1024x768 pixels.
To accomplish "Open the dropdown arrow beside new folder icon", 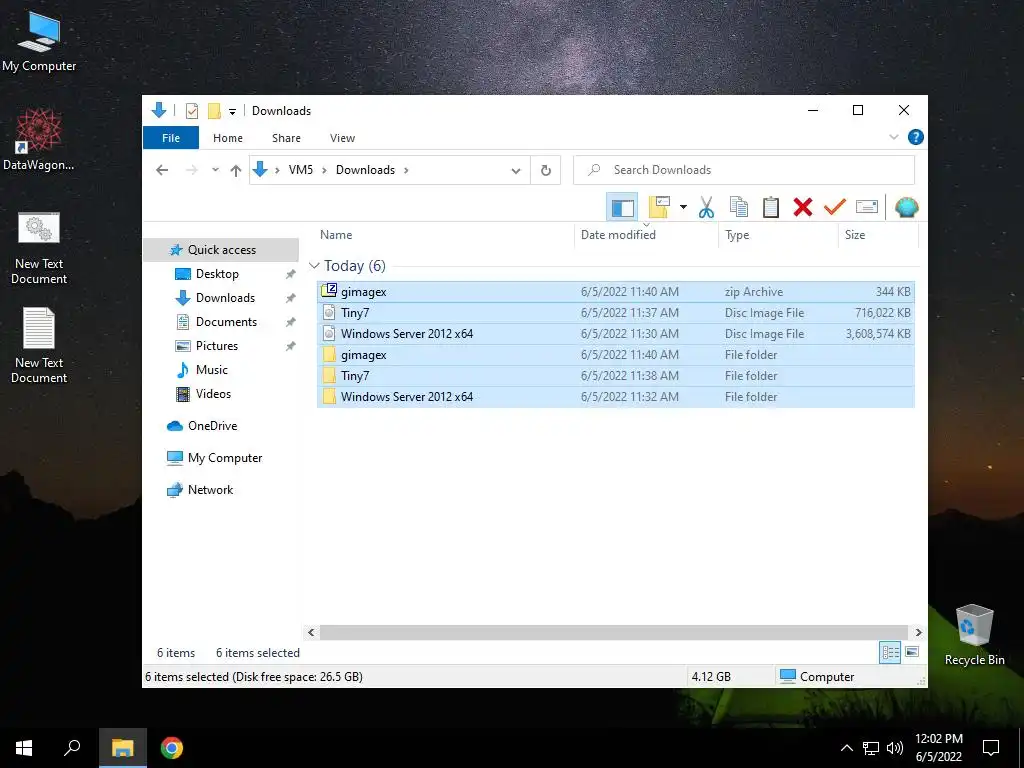I will pyautogui.click(x=683, y=207).
